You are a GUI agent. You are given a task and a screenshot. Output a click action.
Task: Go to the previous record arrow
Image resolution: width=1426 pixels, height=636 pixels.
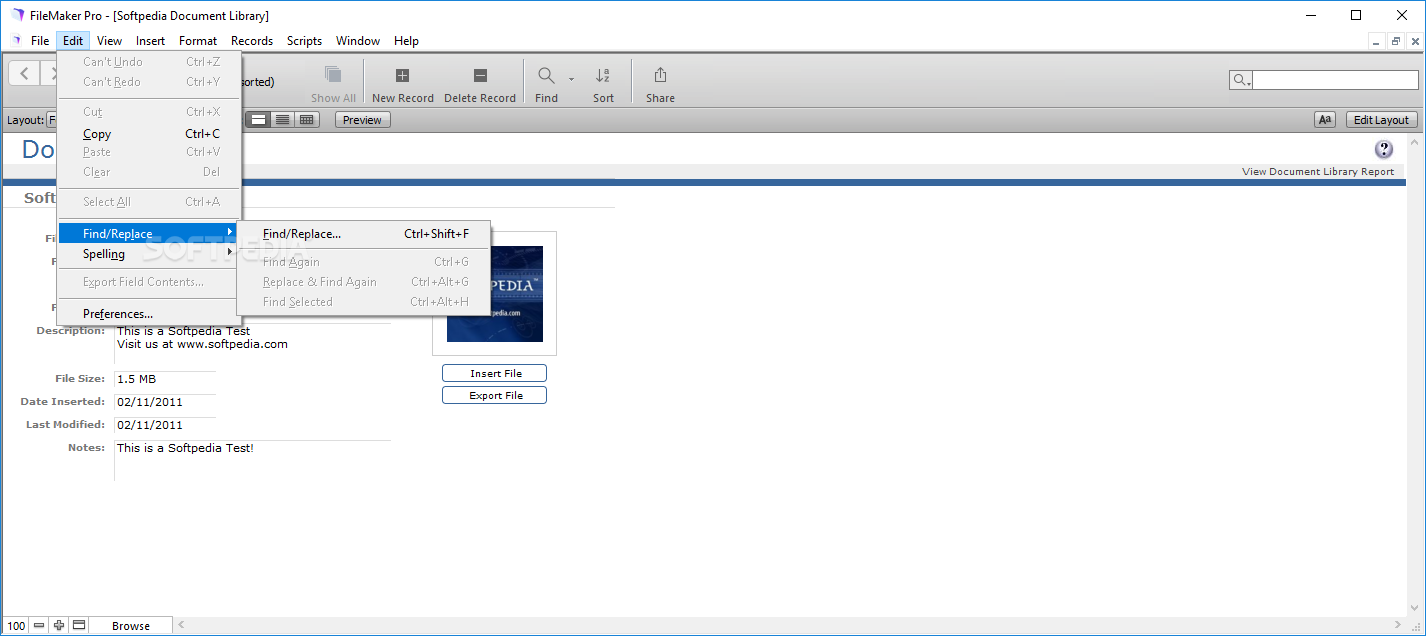click(x=24, y=74)
